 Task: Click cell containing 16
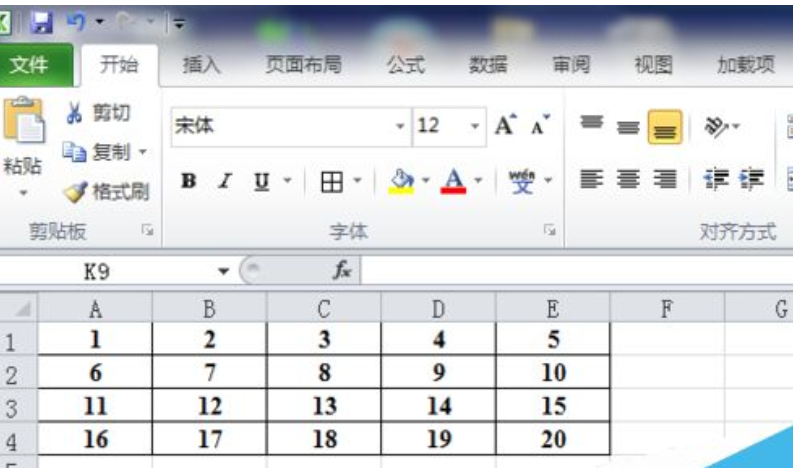coord(95,439)
